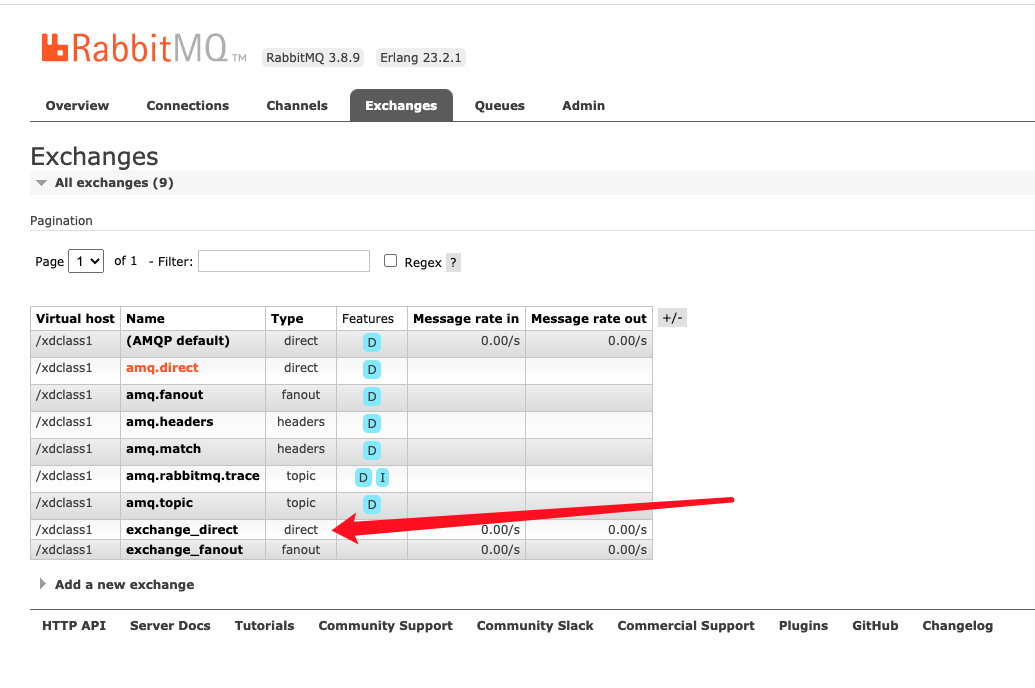Open the amq.direct exchange
This screenshot has width=1035, height=688.
pyautogui.click(x=162, y=368)
